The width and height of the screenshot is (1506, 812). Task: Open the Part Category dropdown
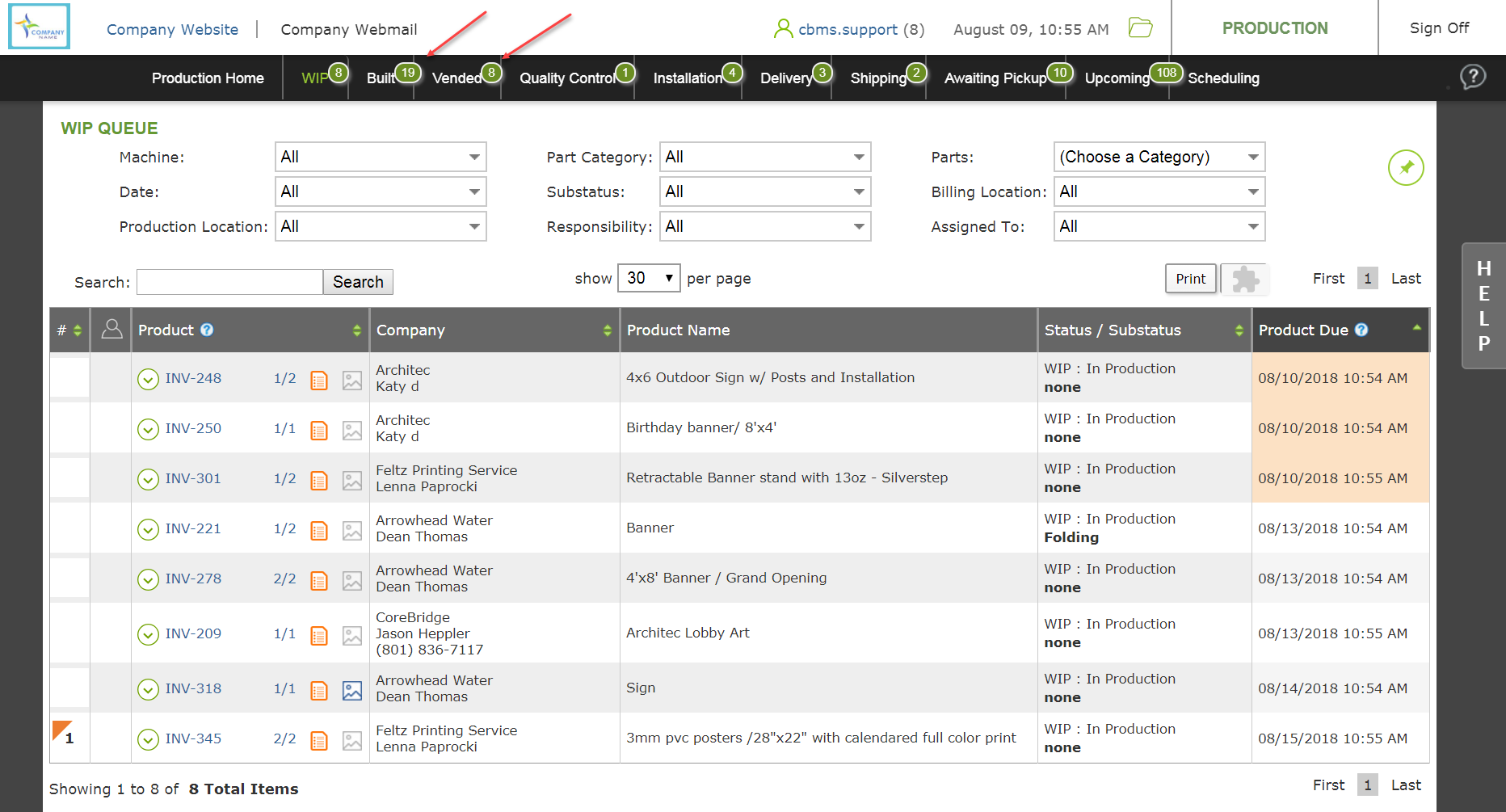[765, 157]
